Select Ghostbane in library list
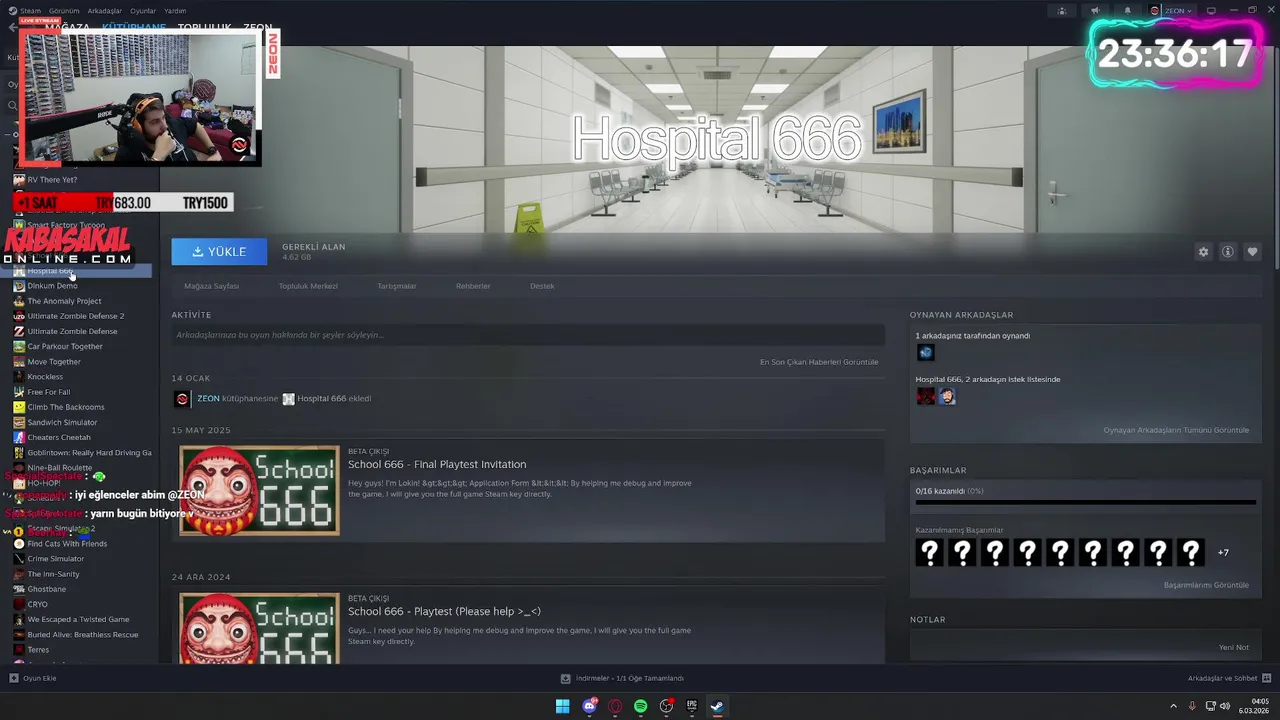The width and height of the screenshot is (1280, 720). (x=46, y=589)
